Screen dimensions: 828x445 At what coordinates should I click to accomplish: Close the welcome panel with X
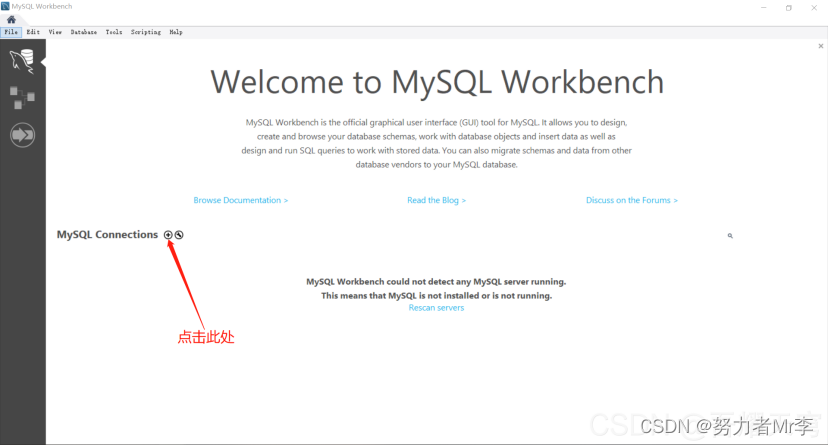point(821,46)
